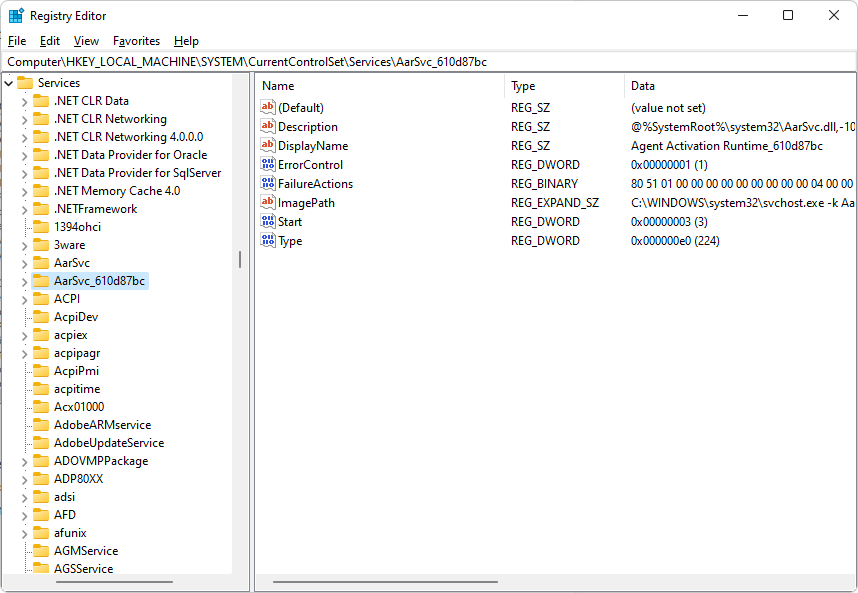This screenshot has width=858, height=593.
Task: Open the Edit menu
Action: [50, 41]
